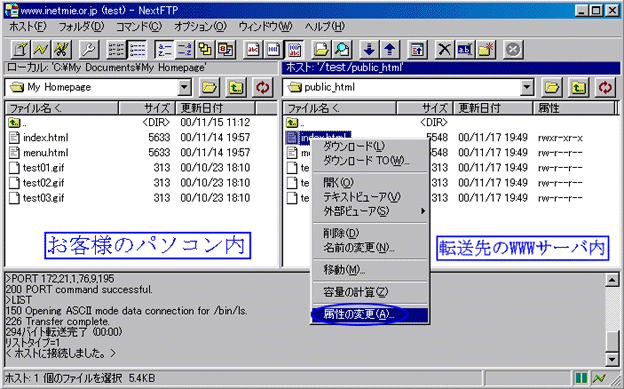Screen dimensions: 624x389
Task: Select local file test03.gif
Action: 37,198
